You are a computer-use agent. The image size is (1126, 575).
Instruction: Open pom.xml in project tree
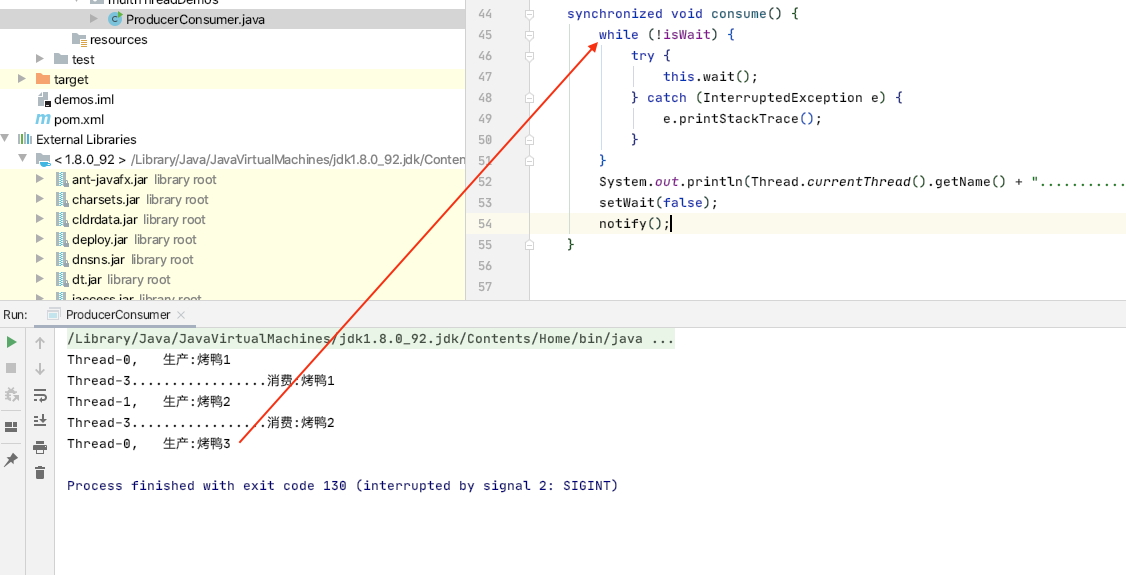coord(78,119)
